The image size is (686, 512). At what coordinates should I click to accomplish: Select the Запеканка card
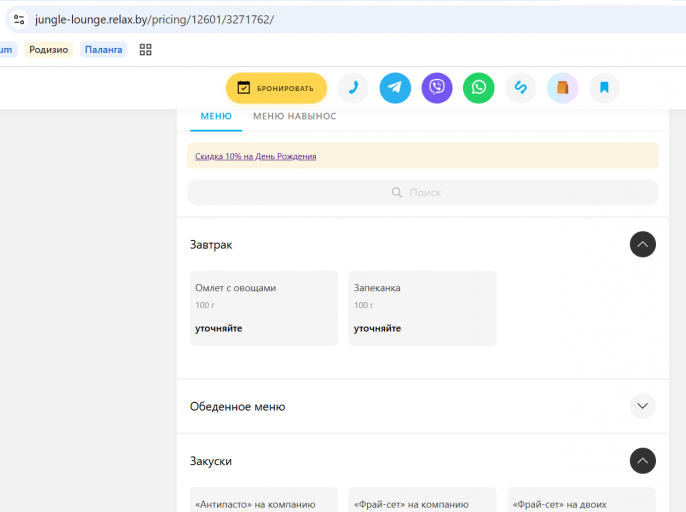coord(422,308)
